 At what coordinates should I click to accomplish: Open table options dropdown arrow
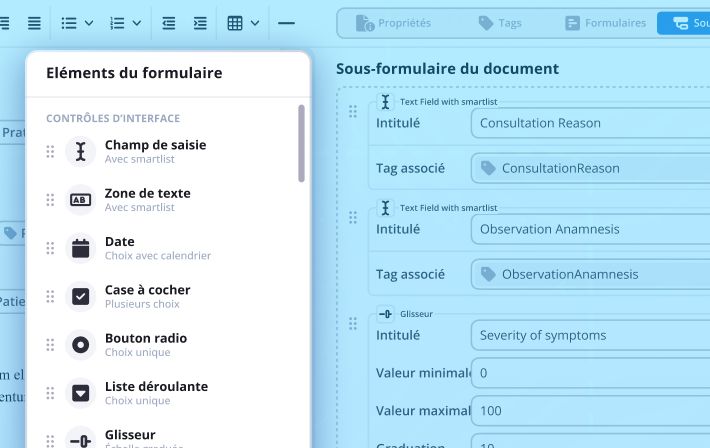coord(255,23)
